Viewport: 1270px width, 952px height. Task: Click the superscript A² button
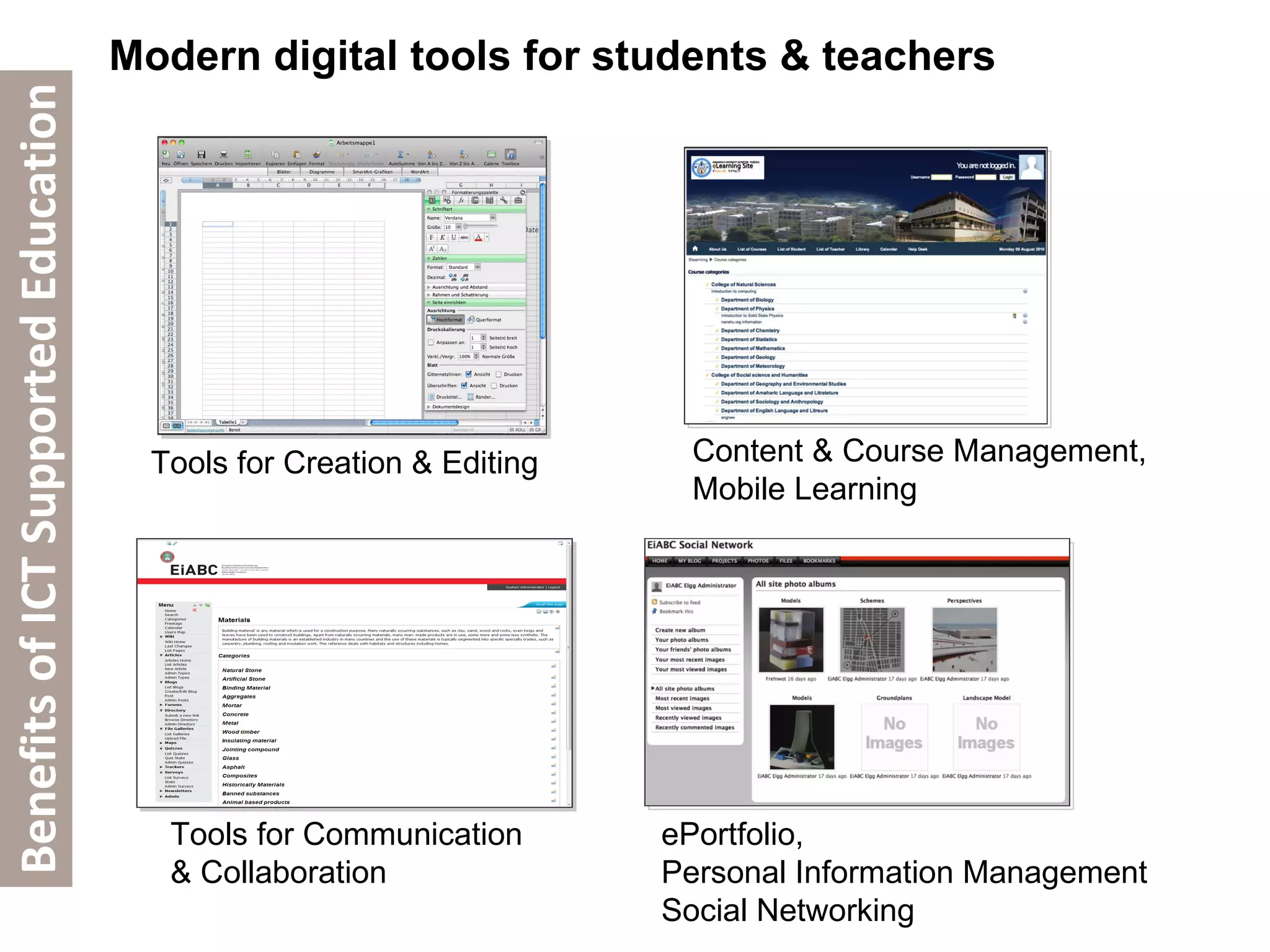[432, 249]
